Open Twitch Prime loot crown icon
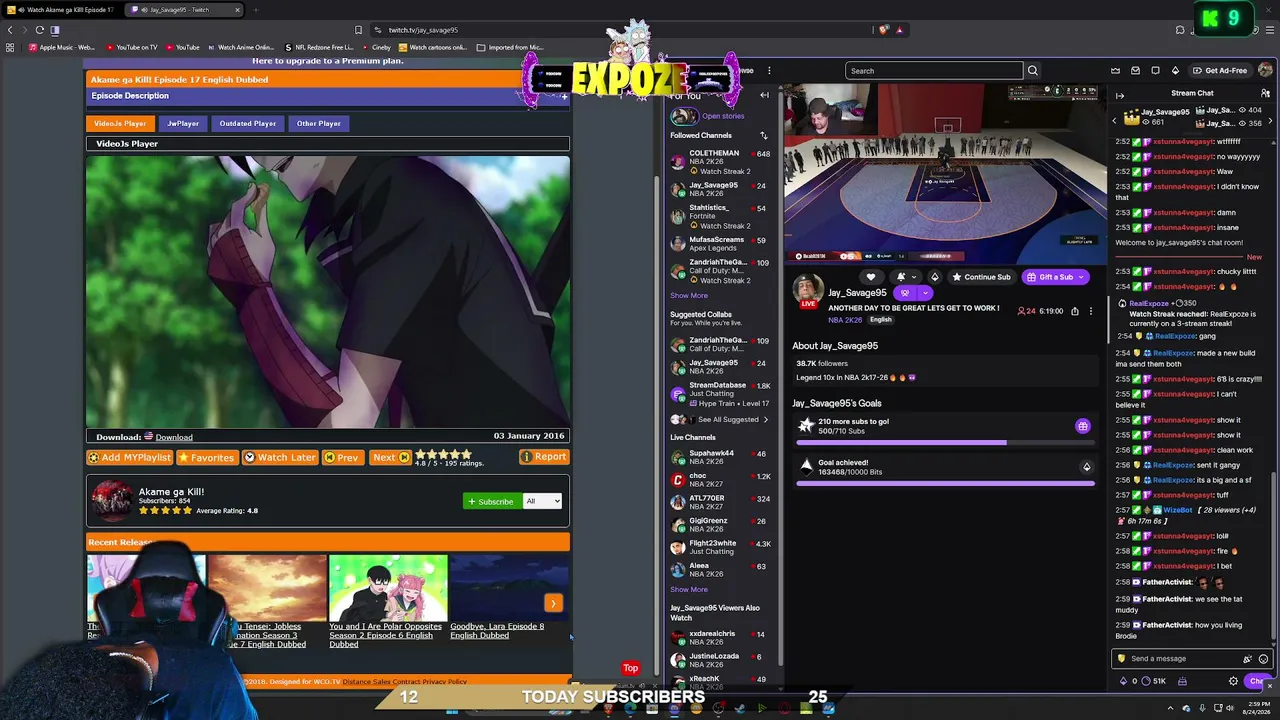The height and width of the screenshot is (720, 1280). pyautogui.click(x=1115, y=71)
